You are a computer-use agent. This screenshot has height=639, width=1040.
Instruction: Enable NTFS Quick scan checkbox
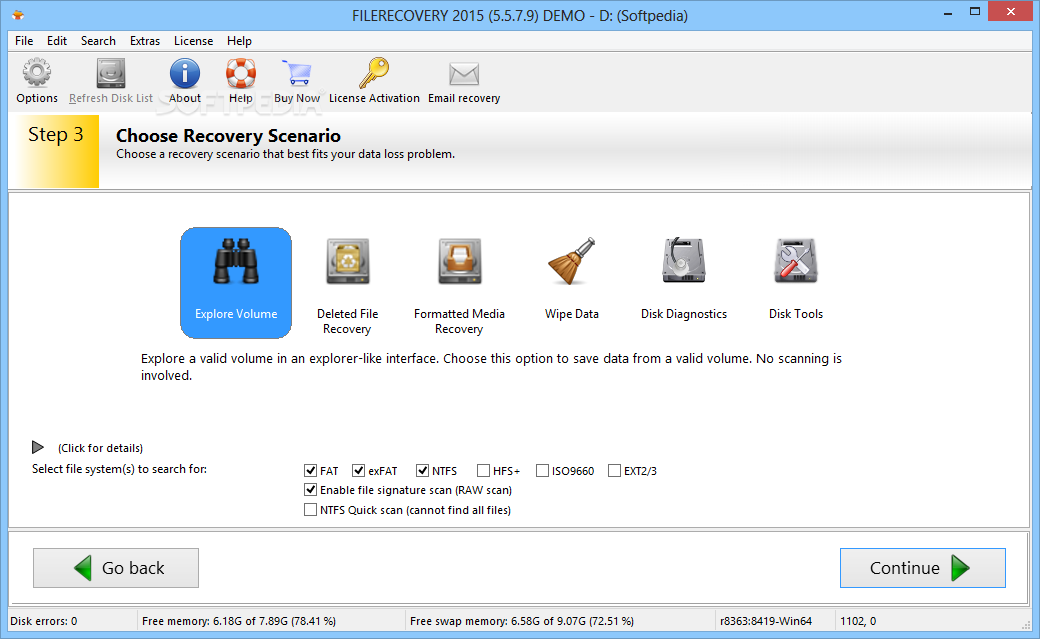tap(310, 510)
